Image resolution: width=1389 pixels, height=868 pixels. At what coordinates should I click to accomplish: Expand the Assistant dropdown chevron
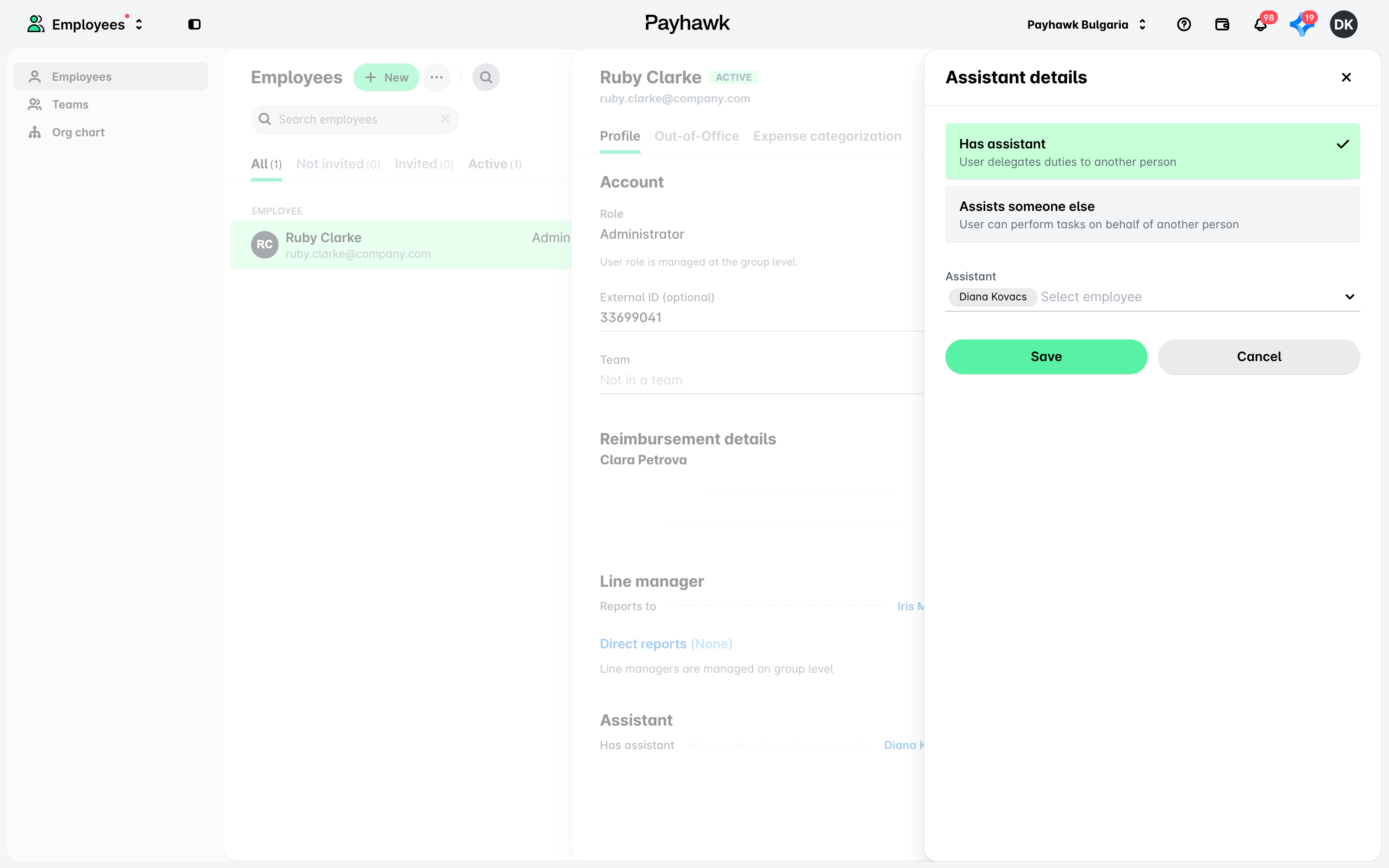point(1350,297)
